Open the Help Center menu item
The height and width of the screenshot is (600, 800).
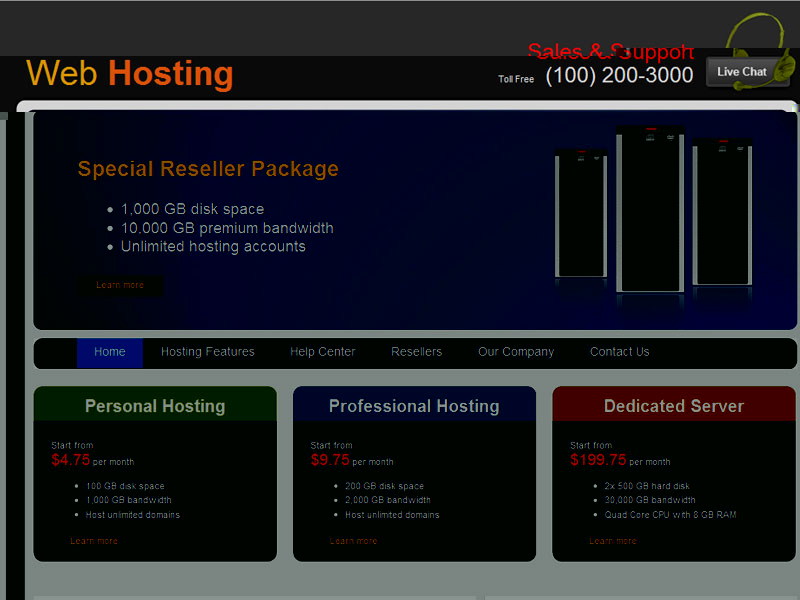click(322, 352)
